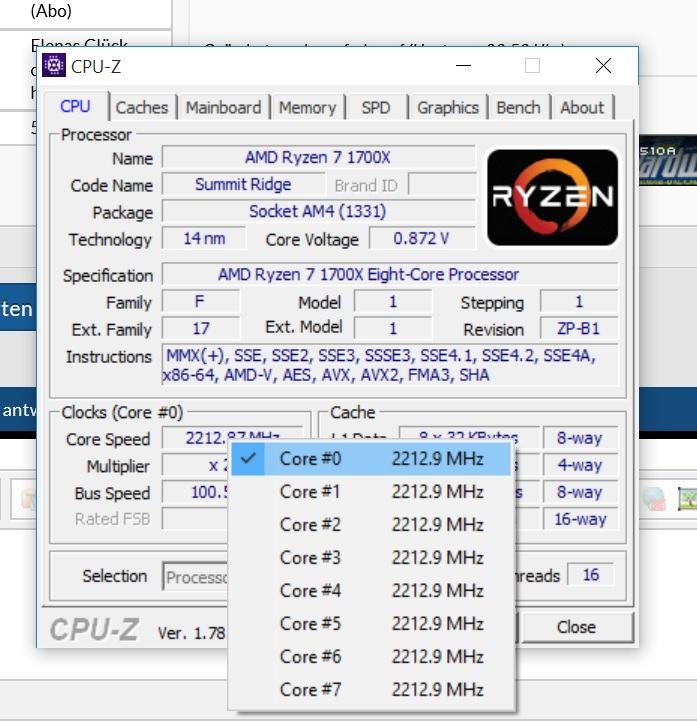Screen dimensions: 697x723
Task: Click the Core Speed value field
Action: 232,438
